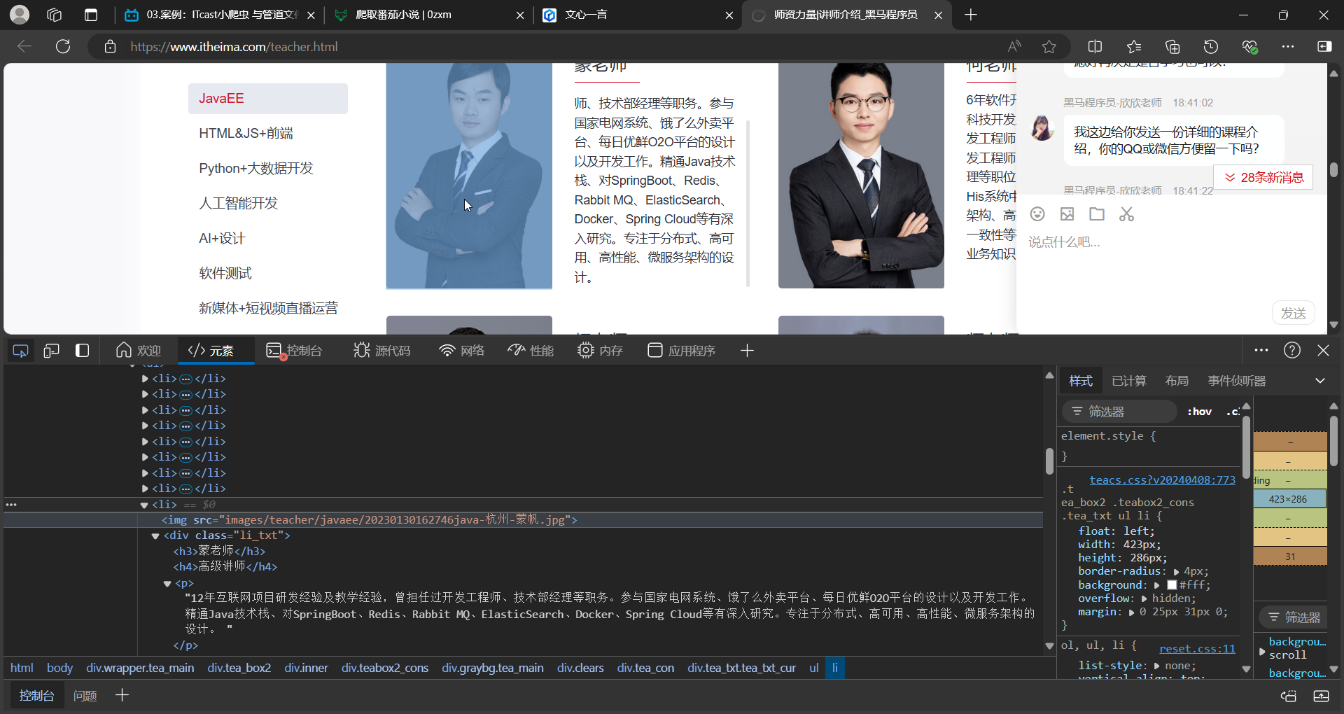Expand the border-radius property triangle

[x=1176, y=571]
